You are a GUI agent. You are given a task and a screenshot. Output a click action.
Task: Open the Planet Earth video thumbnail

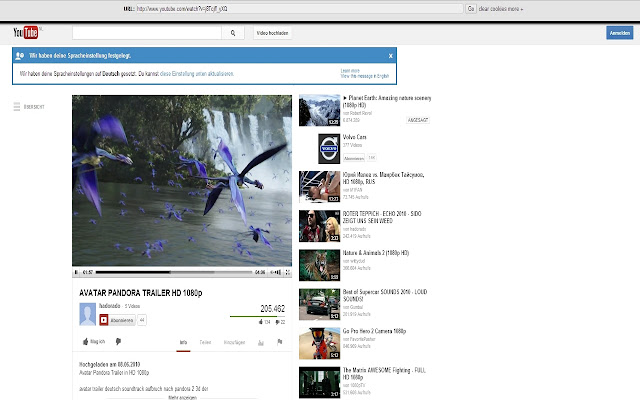pos(319,110)
